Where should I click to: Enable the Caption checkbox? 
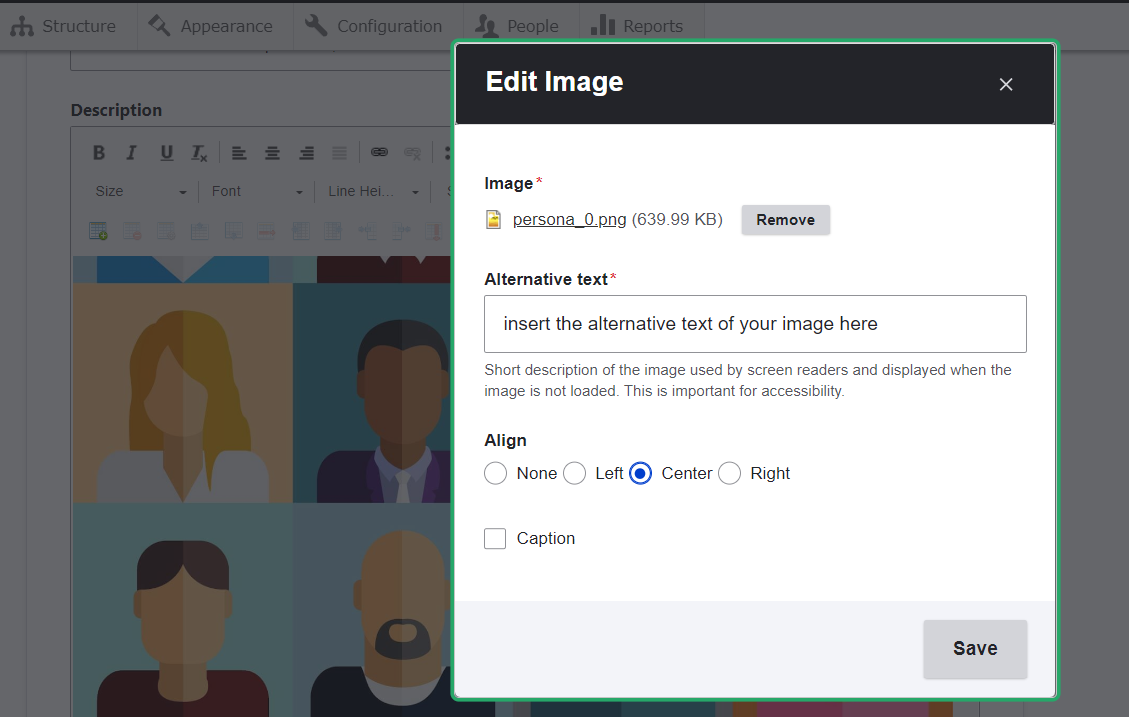(495, 538)
